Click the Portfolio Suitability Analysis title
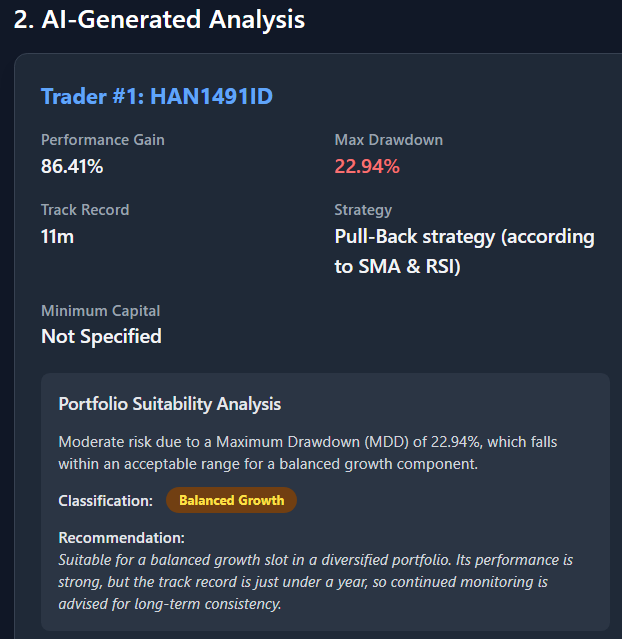Viewport: 622px width, 639px height. (170, 404)
